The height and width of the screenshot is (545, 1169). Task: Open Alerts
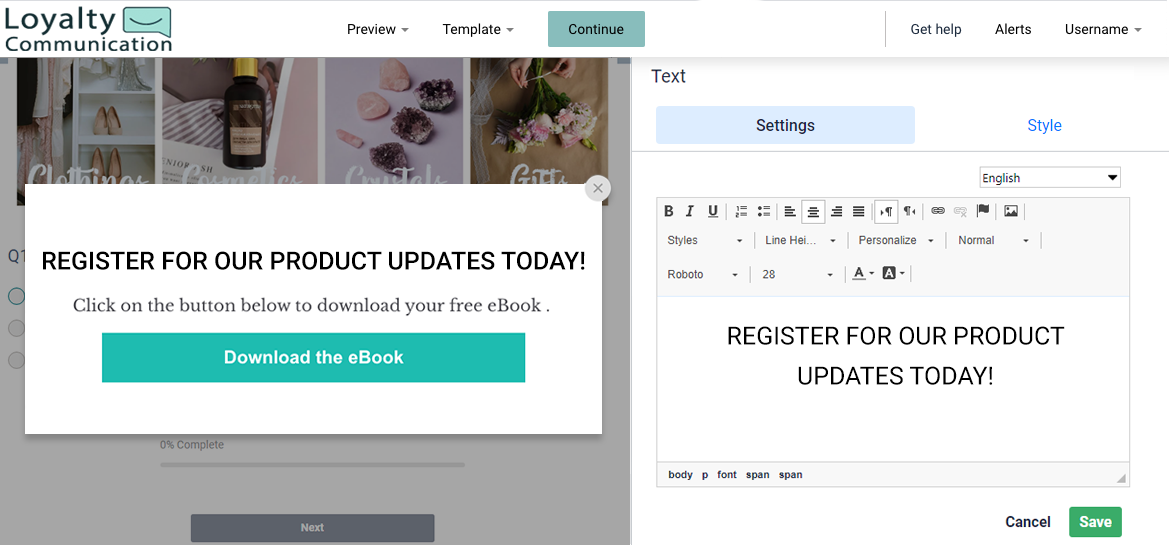pyautogui.click(x=1013, y=30)
